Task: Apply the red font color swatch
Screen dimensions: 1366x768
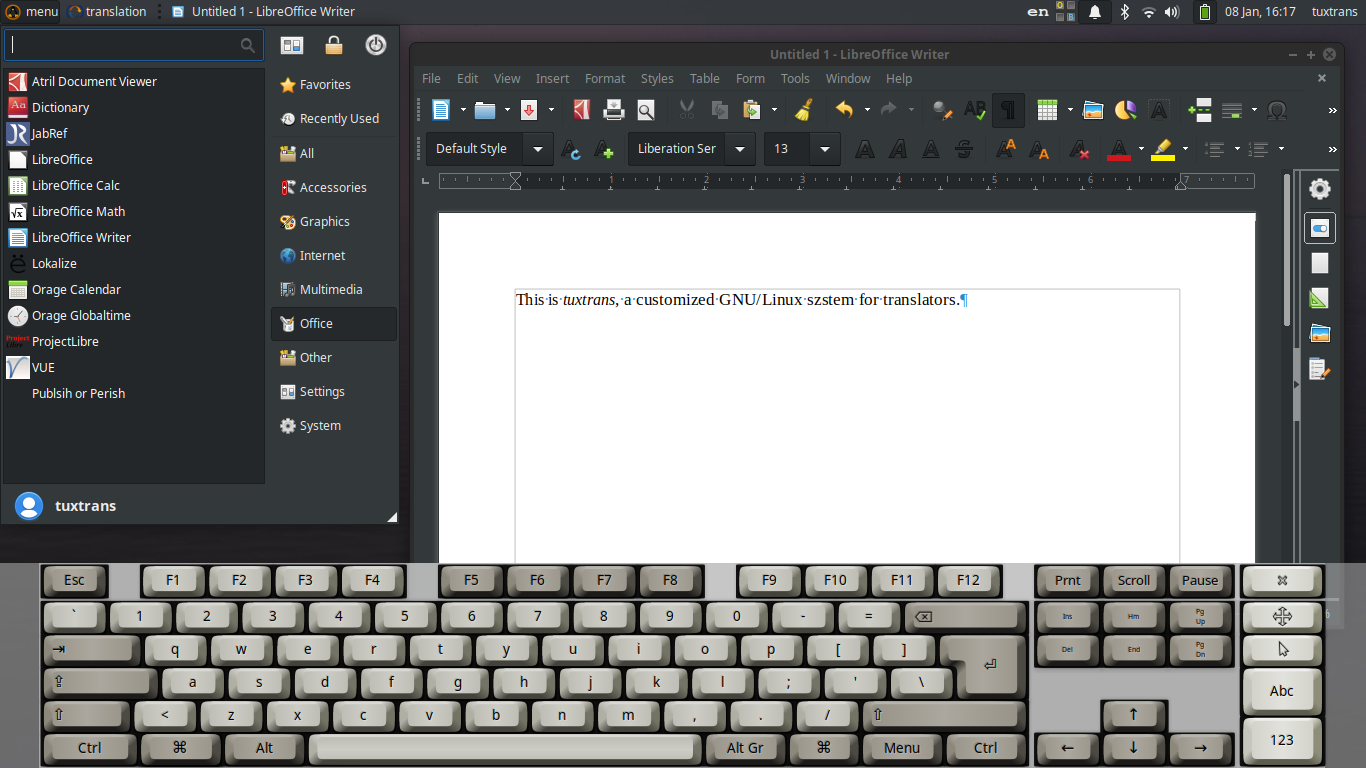Action: [x=1119, y=149]
